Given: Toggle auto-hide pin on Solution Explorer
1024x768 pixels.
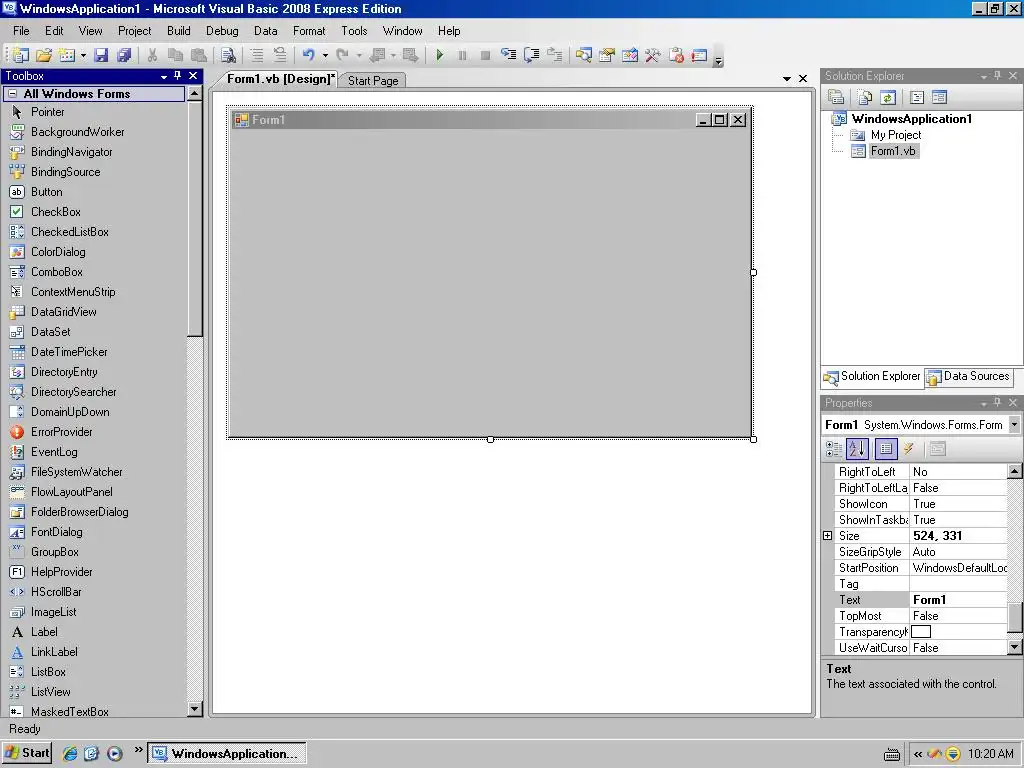Looking at the screenshot, I should 997,76.
